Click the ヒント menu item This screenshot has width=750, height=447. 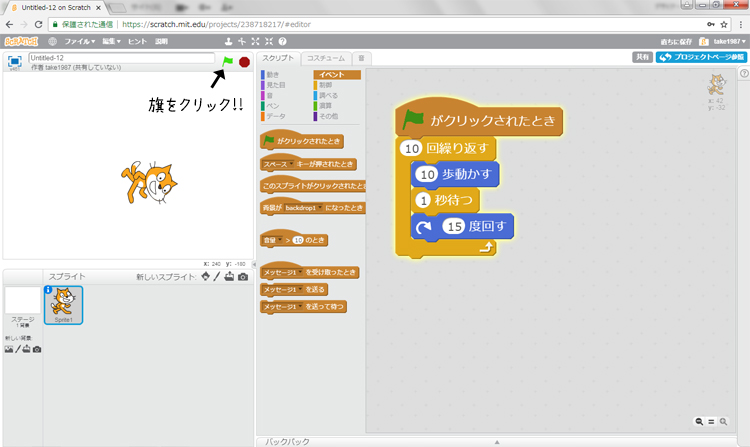[x=137, y=42]
